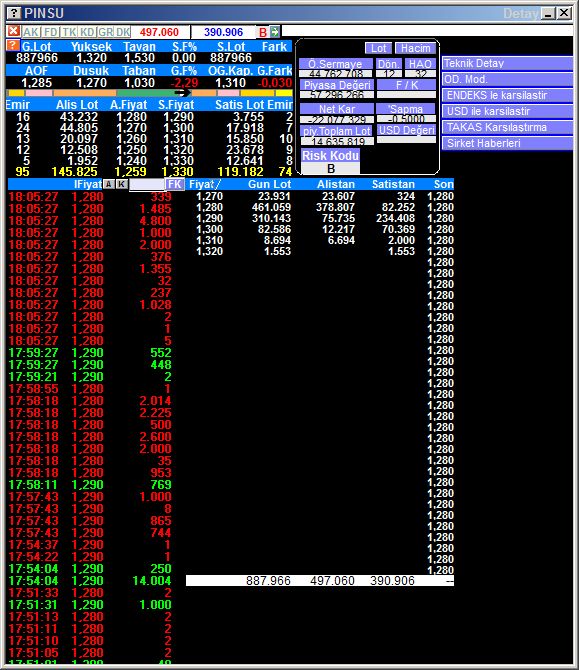This screenshot has height=670, width=579.
Task: Select the TK toolbar button
Action: (x=69, y=32)
